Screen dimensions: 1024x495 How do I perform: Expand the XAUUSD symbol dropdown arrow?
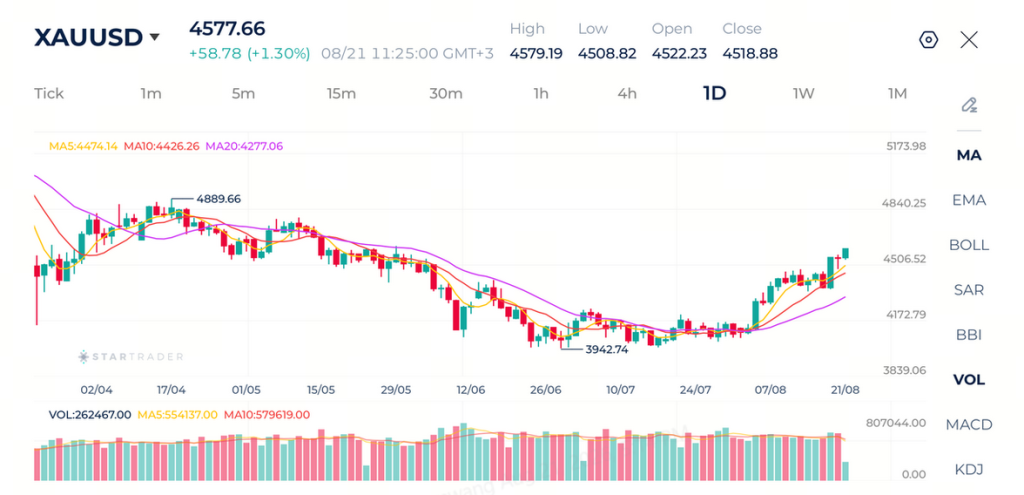(x=154, y=37)
